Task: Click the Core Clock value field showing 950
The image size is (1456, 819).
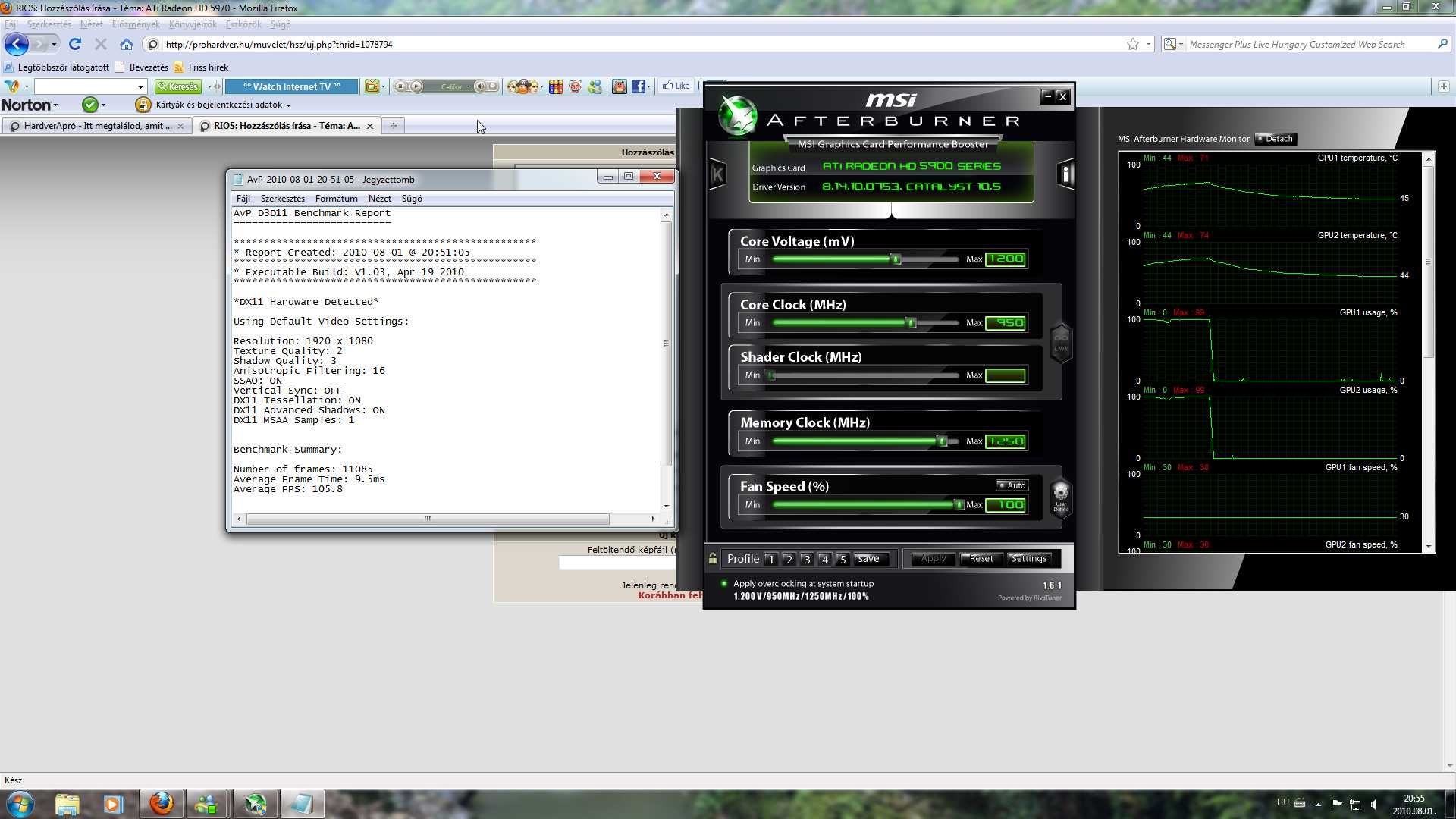Action: (x=1006, y=323)
